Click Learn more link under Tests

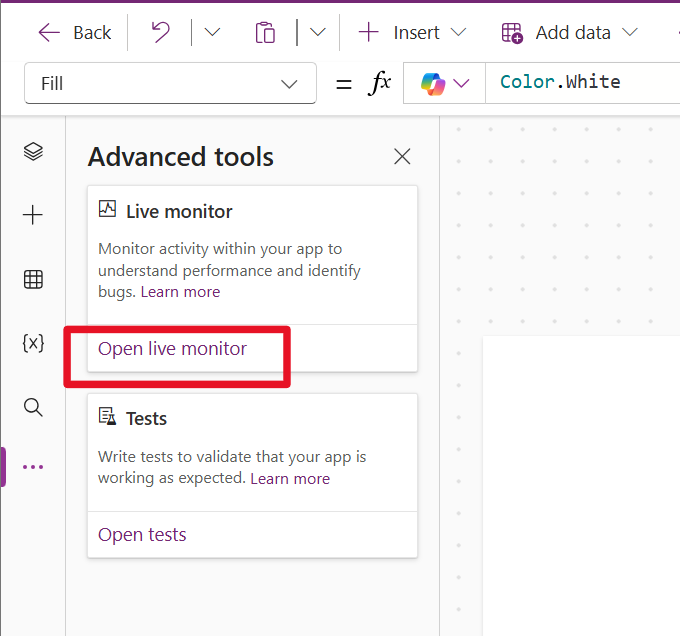[290, 479]
